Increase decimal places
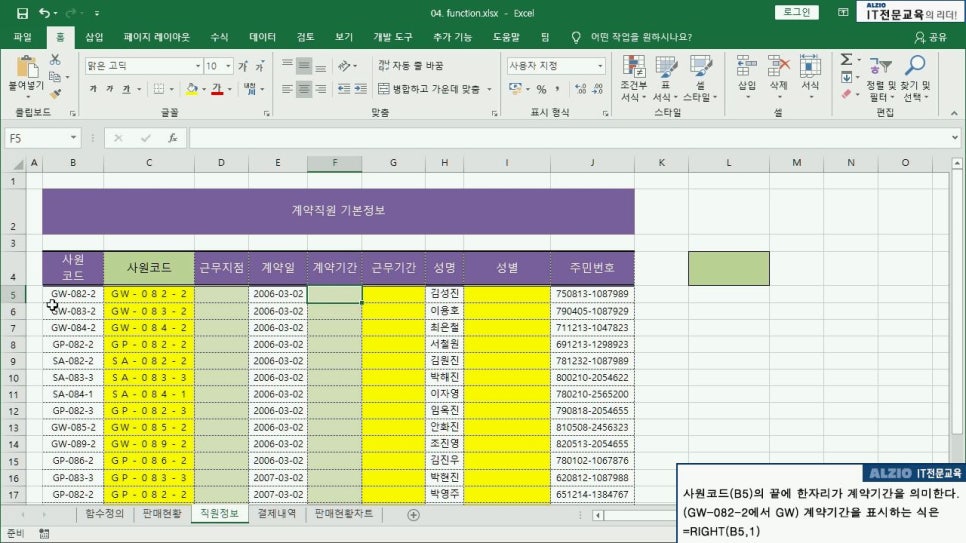Image resolution: width=966 pixels, height=543 pixels. point(580,89)
